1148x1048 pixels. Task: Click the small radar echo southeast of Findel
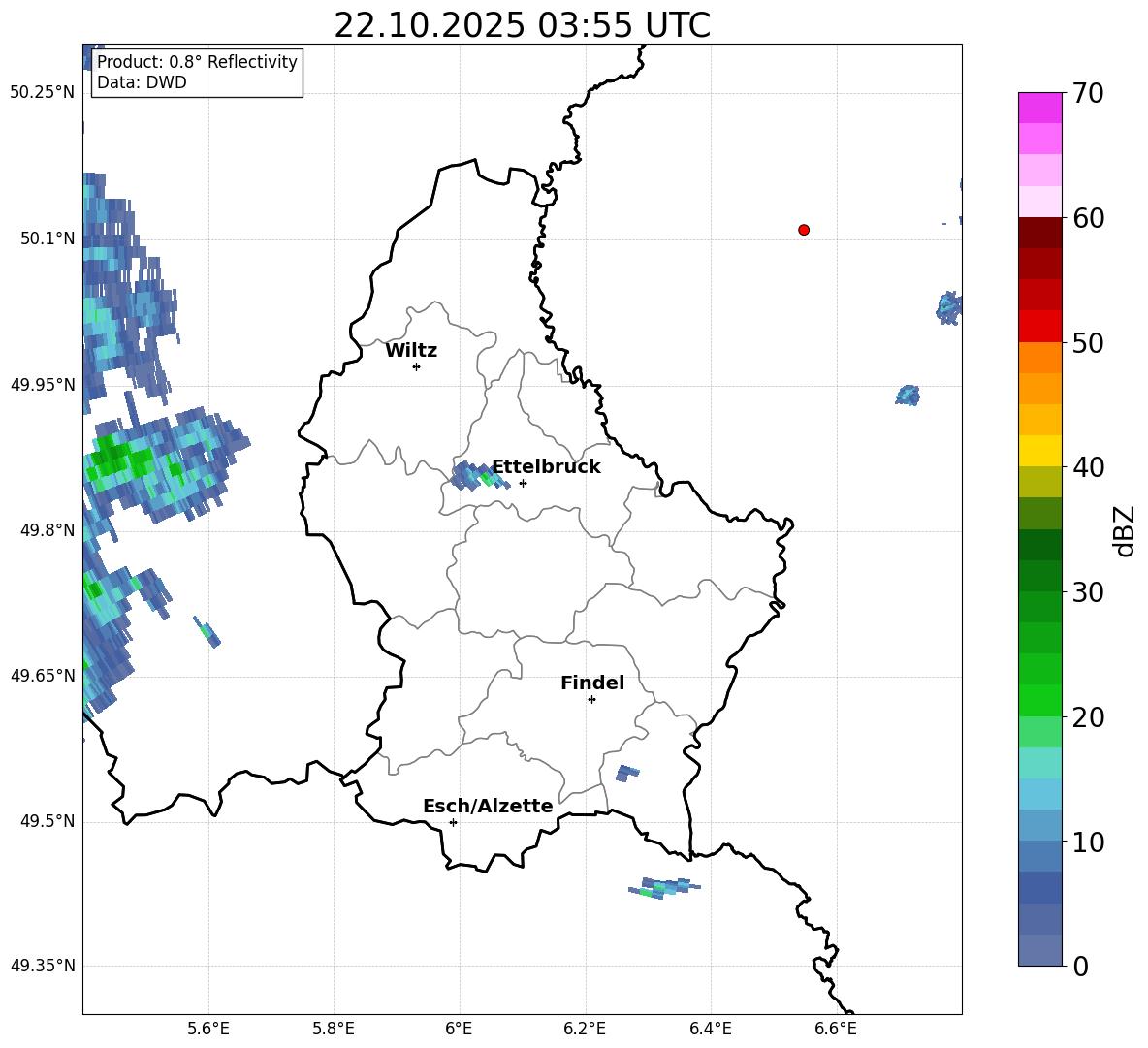click(x=627, y=773)
